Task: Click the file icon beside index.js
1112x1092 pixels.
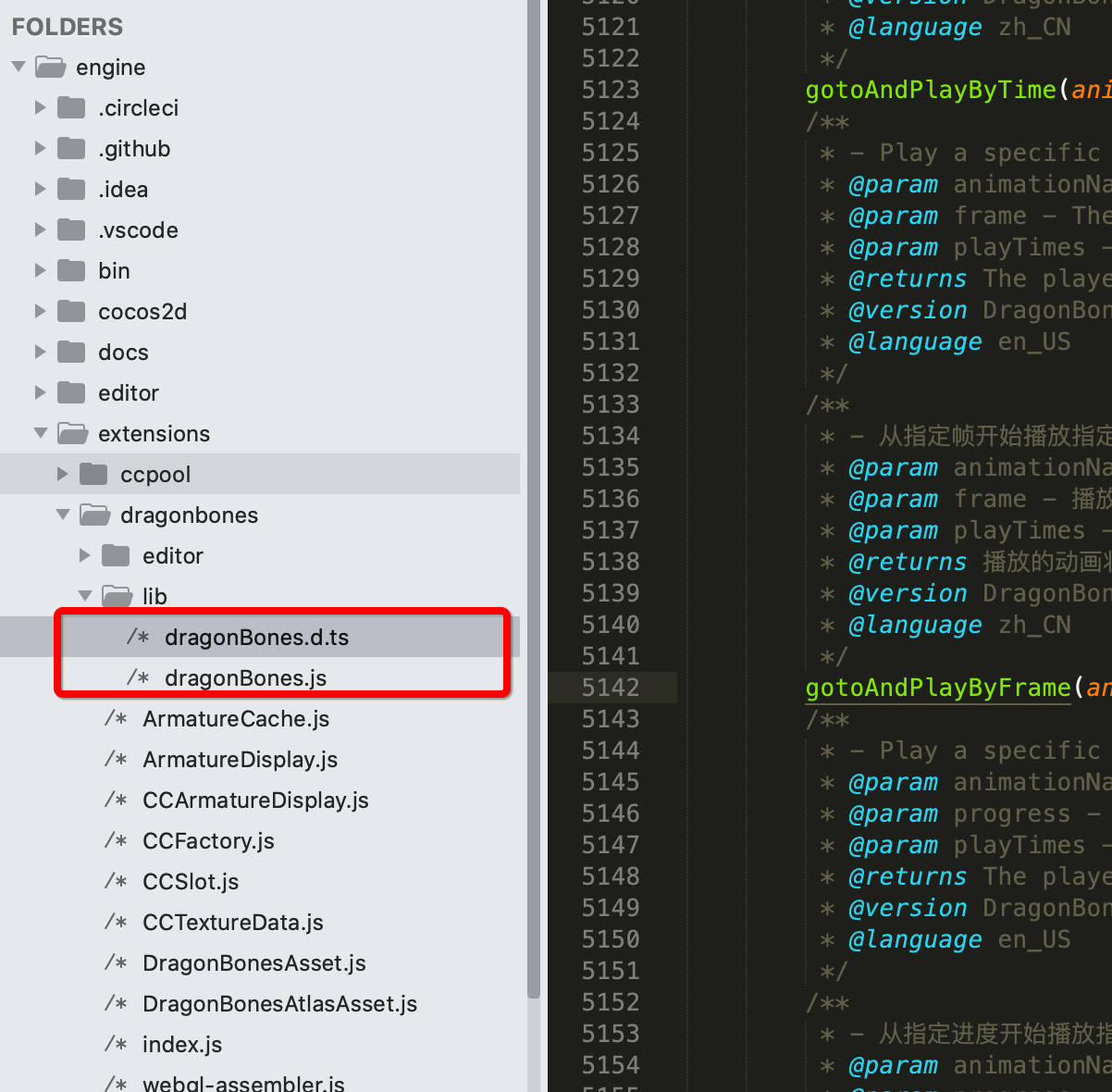Action: (116, 1045)
